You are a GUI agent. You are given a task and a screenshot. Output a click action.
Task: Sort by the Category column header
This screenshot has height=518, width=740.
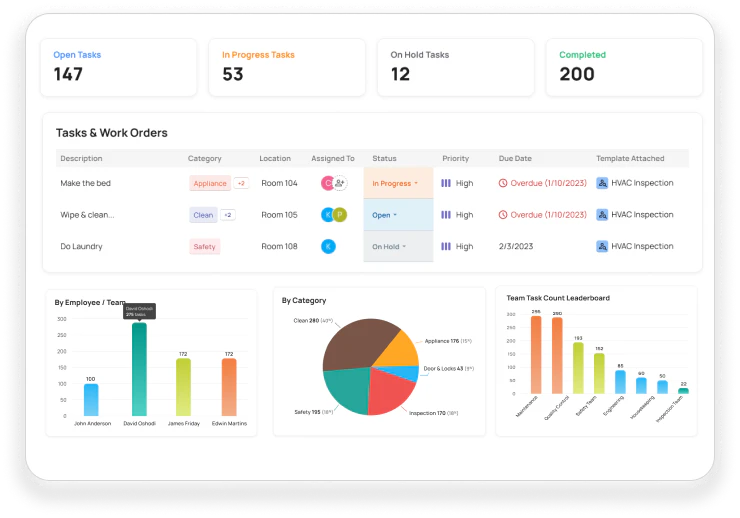point(204,159)
